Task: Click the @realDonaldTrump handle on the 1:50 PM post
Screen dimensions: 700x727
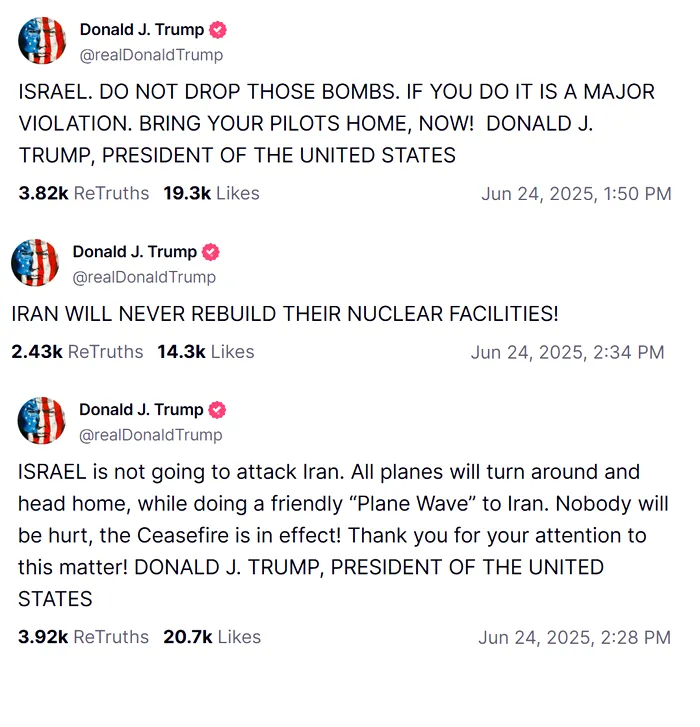Action: click(x=151, y=55)
